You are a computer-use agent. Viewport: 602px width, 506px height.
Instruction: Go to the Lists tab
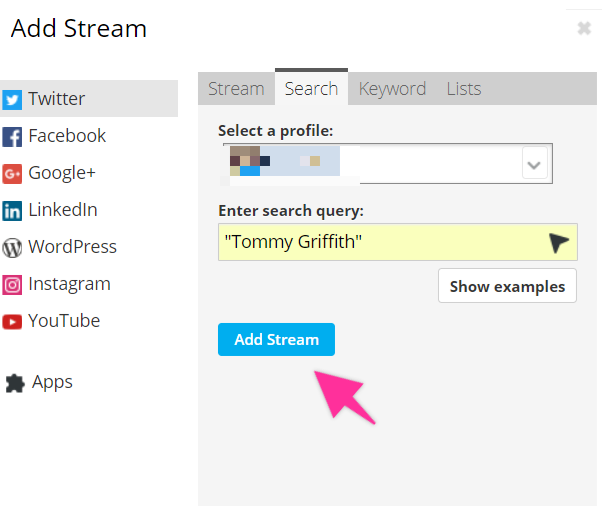click(464, 88)
